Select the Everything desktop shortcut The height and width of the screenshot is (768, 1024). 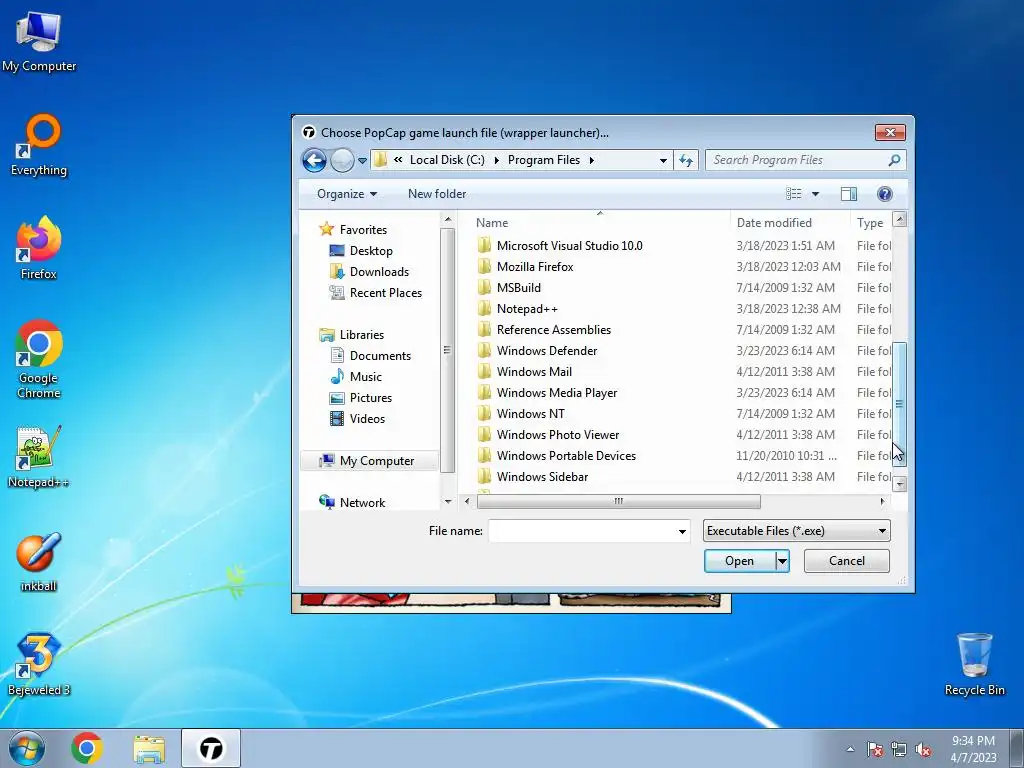pyautogui.click(x=39, y=145)
